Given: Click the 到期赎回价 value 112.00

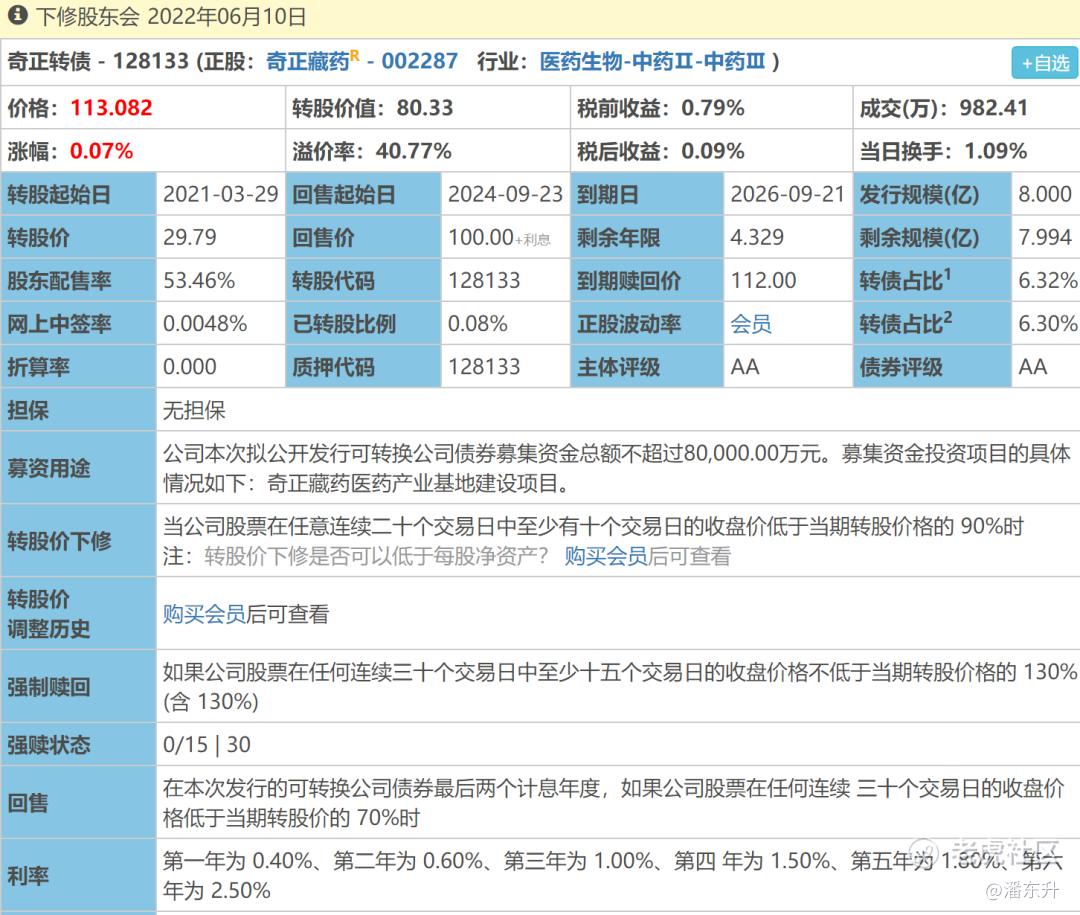Looking at the screenshot, I should [763, 280].
